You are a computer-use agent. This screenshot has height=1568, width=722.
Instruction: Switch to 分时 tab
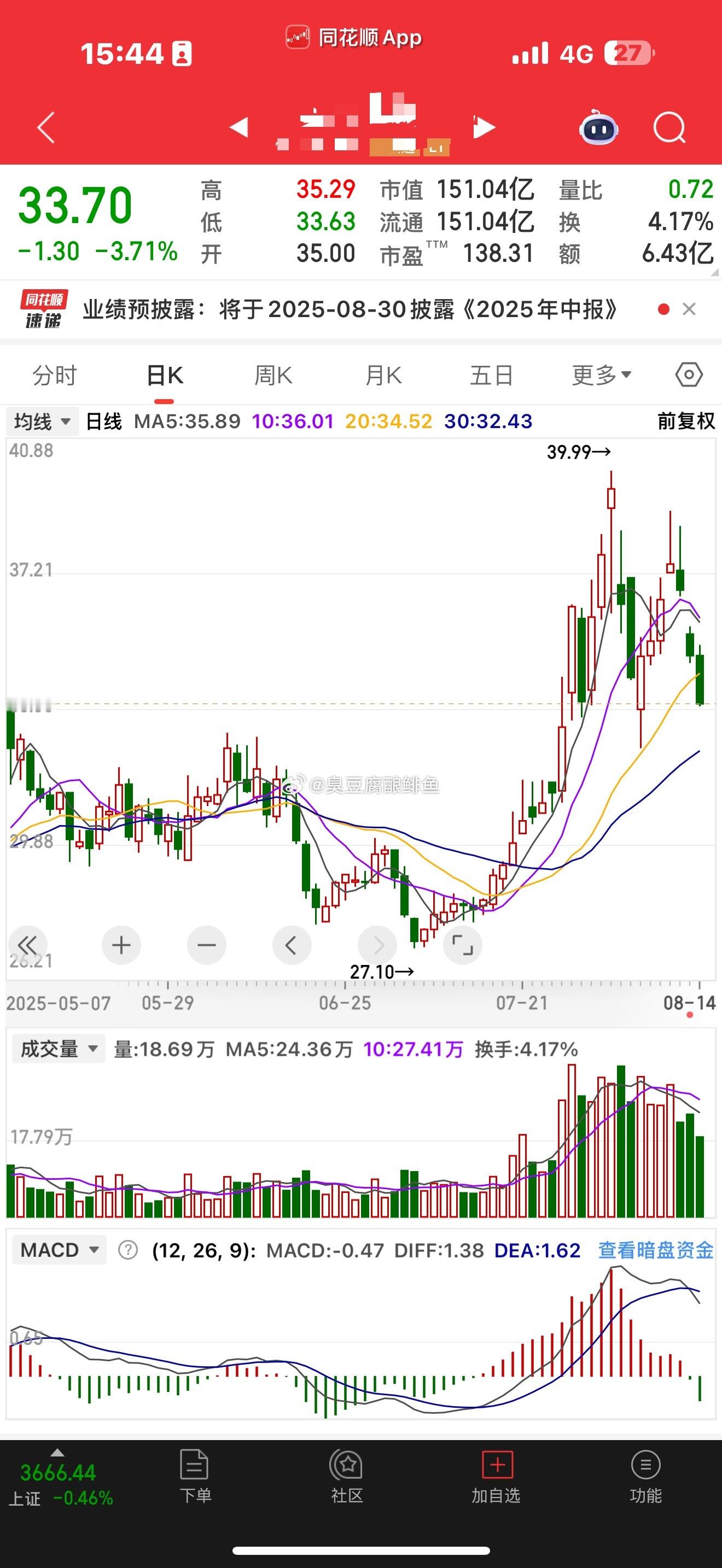click(55, 376)
